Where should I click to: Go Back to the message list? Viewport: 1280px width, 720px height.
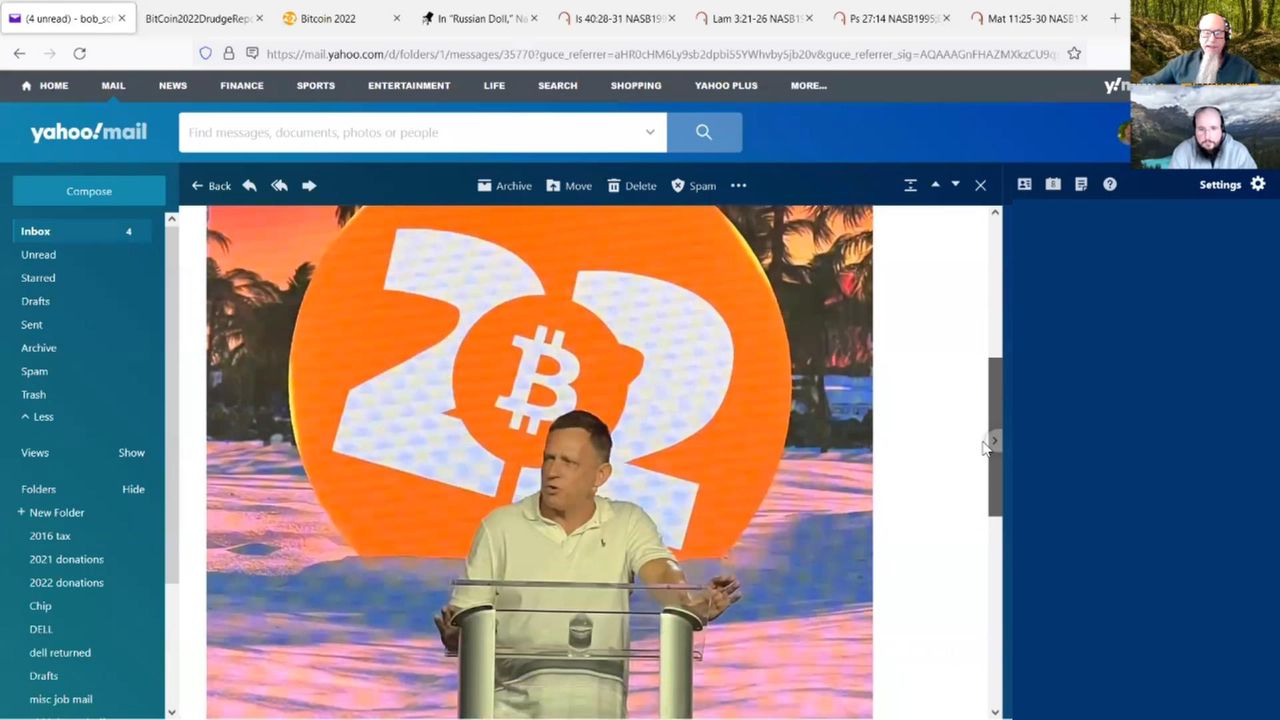coord(211,186)
